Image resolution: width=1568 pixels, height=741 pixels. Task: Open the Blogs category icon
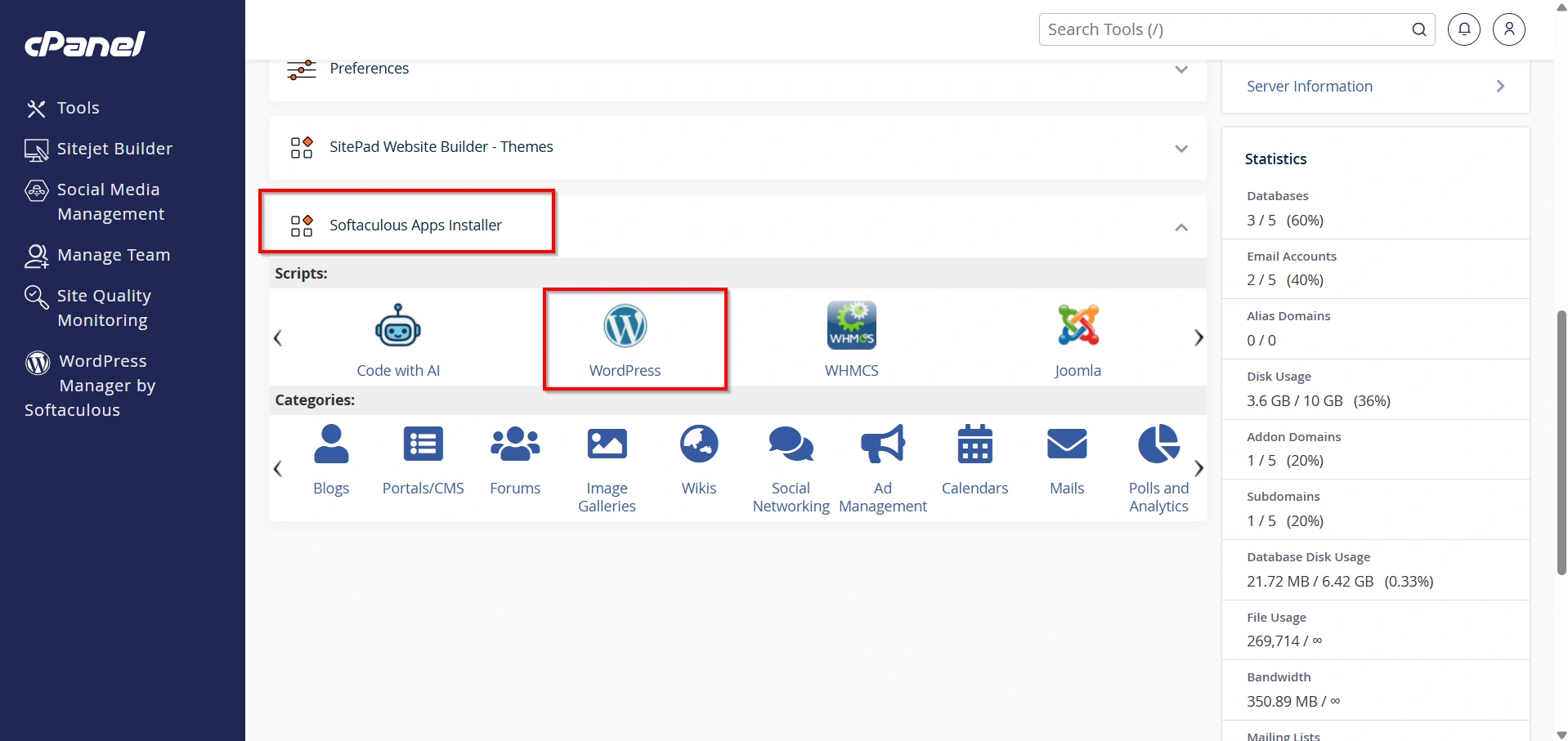pyautogui.click(x=331, y=444)
